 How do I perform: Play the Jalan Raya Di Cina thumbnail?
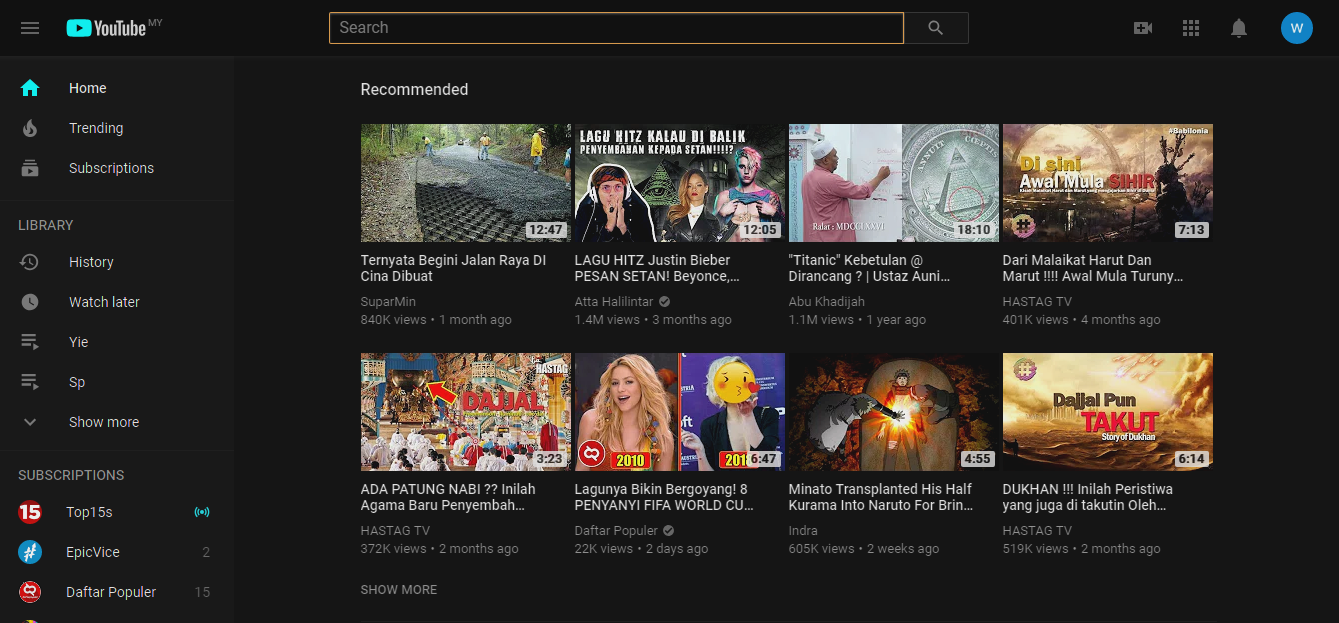coord(466,183)
